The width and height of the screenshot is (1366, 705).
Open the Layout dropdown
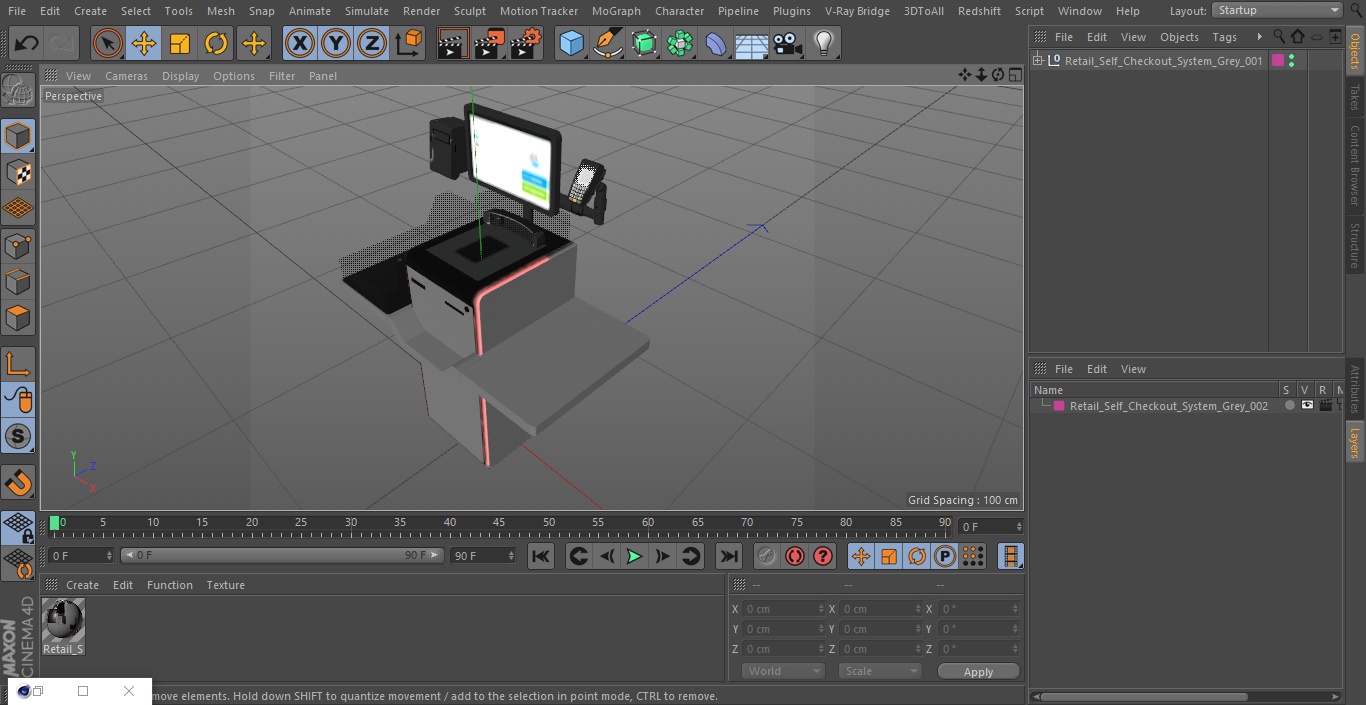click(x=1277, y=10)
